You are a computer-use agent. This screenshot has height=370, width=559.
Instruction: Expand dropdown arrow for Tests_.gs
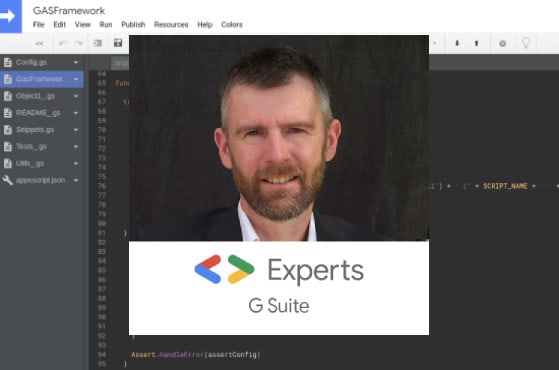pos(76,147)
